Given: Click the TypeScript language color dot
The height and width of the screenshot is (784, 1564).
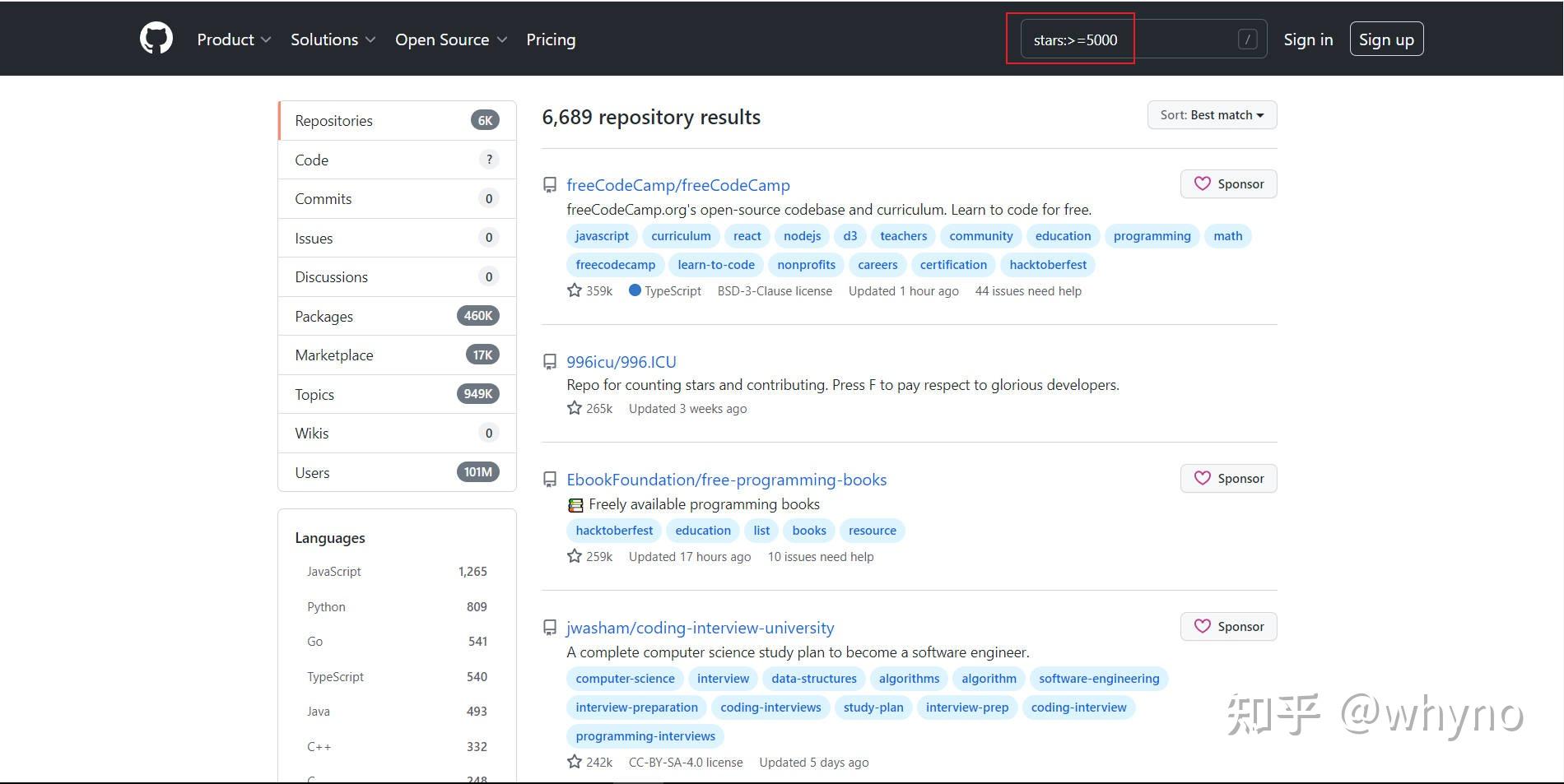Looking at the screenshot, I should pos(635,290).
